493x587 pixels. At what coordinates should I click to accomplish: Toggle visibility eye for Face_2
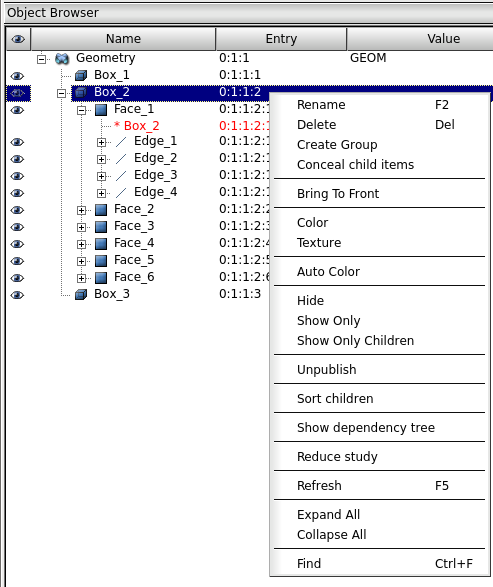(17, 210)
